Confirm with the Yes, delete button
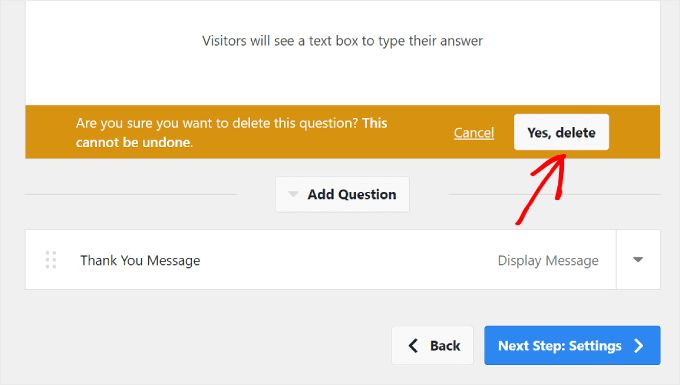 [x=561, y=132]
